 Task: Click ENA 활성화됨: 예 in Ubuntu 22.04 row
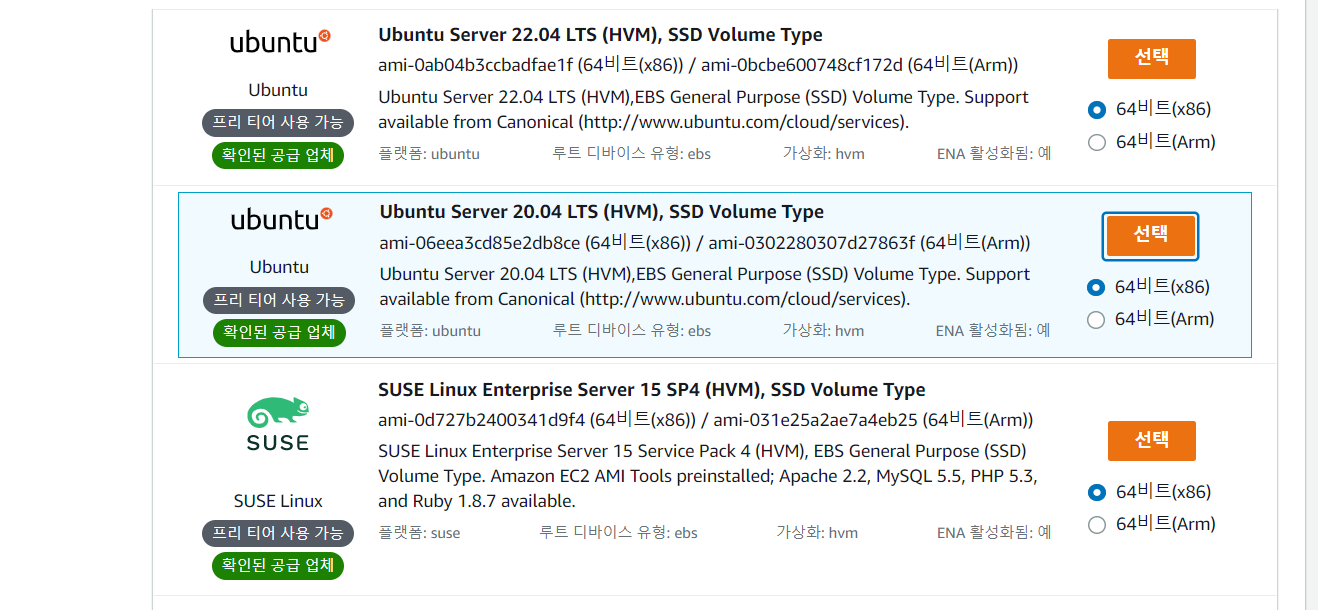tap(993, 154)
